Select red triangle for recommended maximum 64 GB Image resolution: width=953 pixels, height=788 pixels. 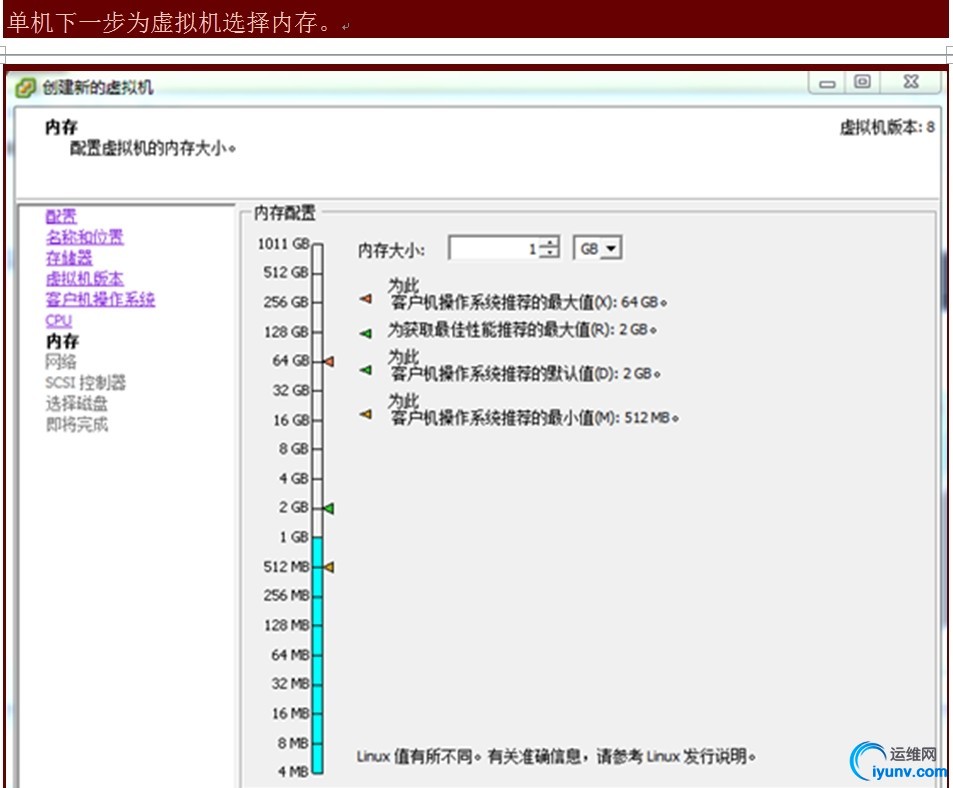[x=365, y=298]
